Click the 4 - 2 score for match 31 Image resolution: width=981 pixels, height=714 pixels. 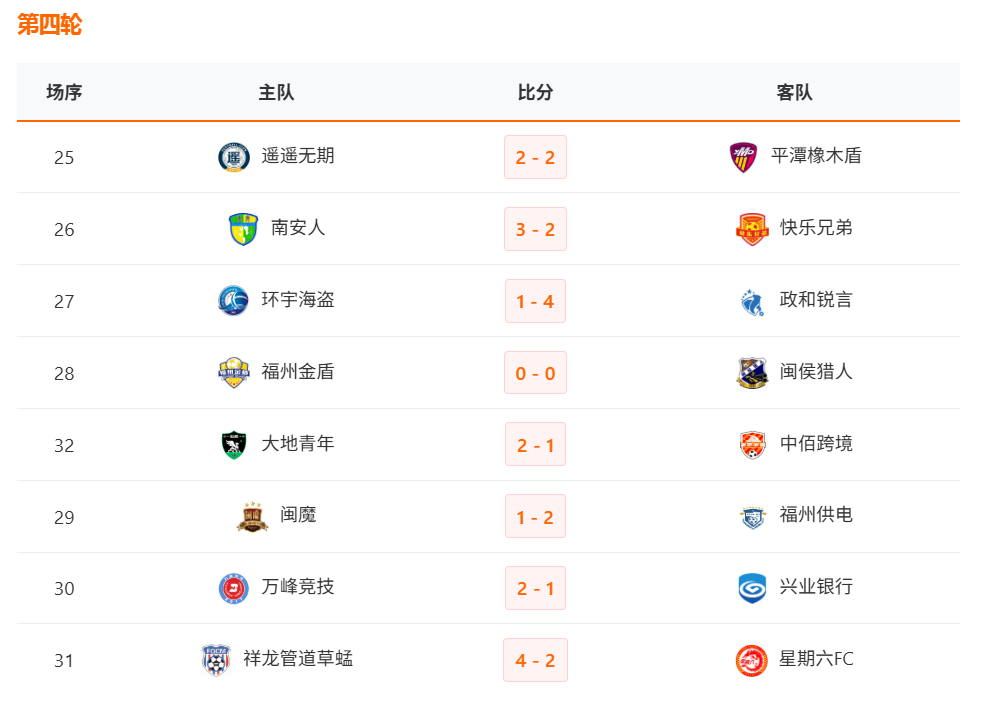[x=535, y=660]
